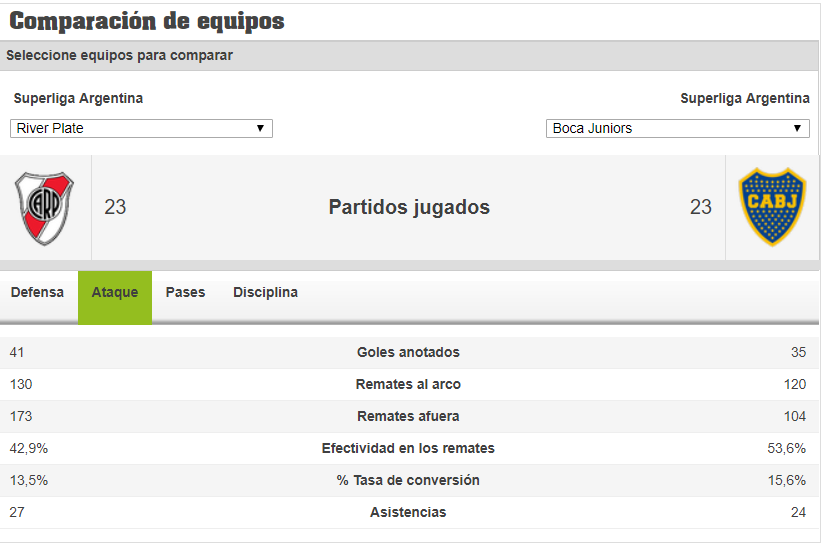Click Boca's 104 shots off target
Screen dimensions: 825x543
[x=794, y=417]
